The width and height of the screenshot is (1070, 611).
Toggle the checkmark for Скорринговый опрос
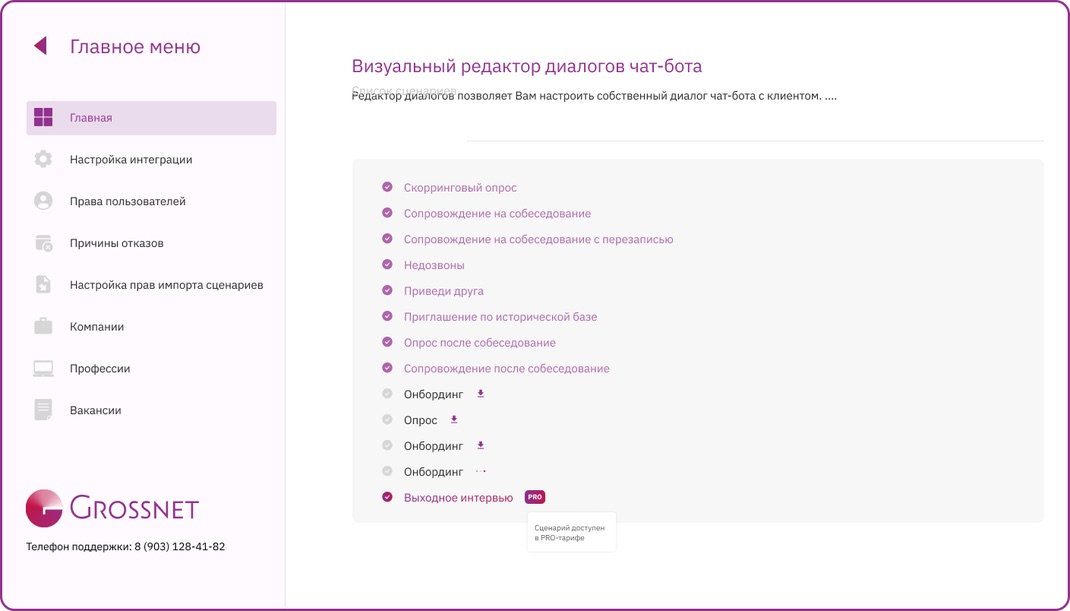point(387,186)
